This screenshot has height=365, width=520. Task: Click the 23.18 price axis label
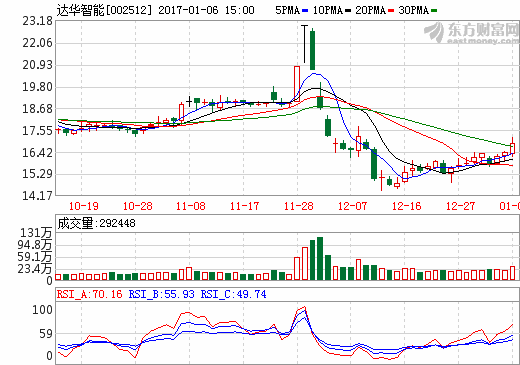click(x=37, y=21)
